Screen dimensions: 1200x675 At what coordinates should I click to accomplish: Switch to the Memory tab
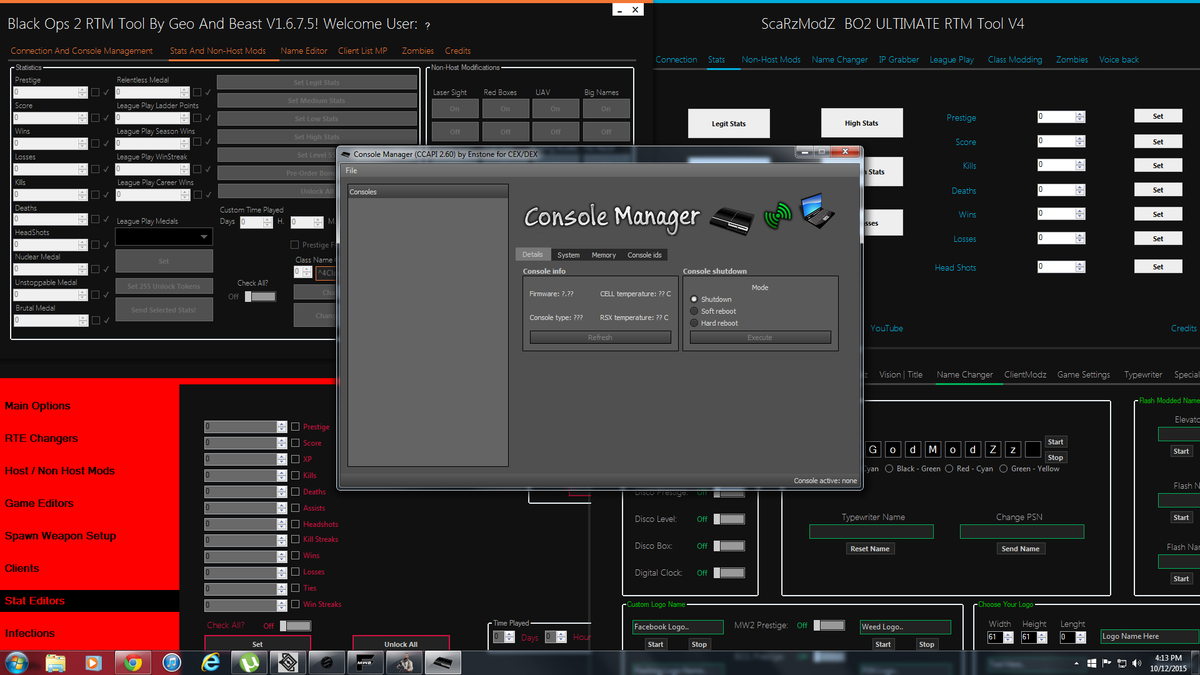click(603, 255)
